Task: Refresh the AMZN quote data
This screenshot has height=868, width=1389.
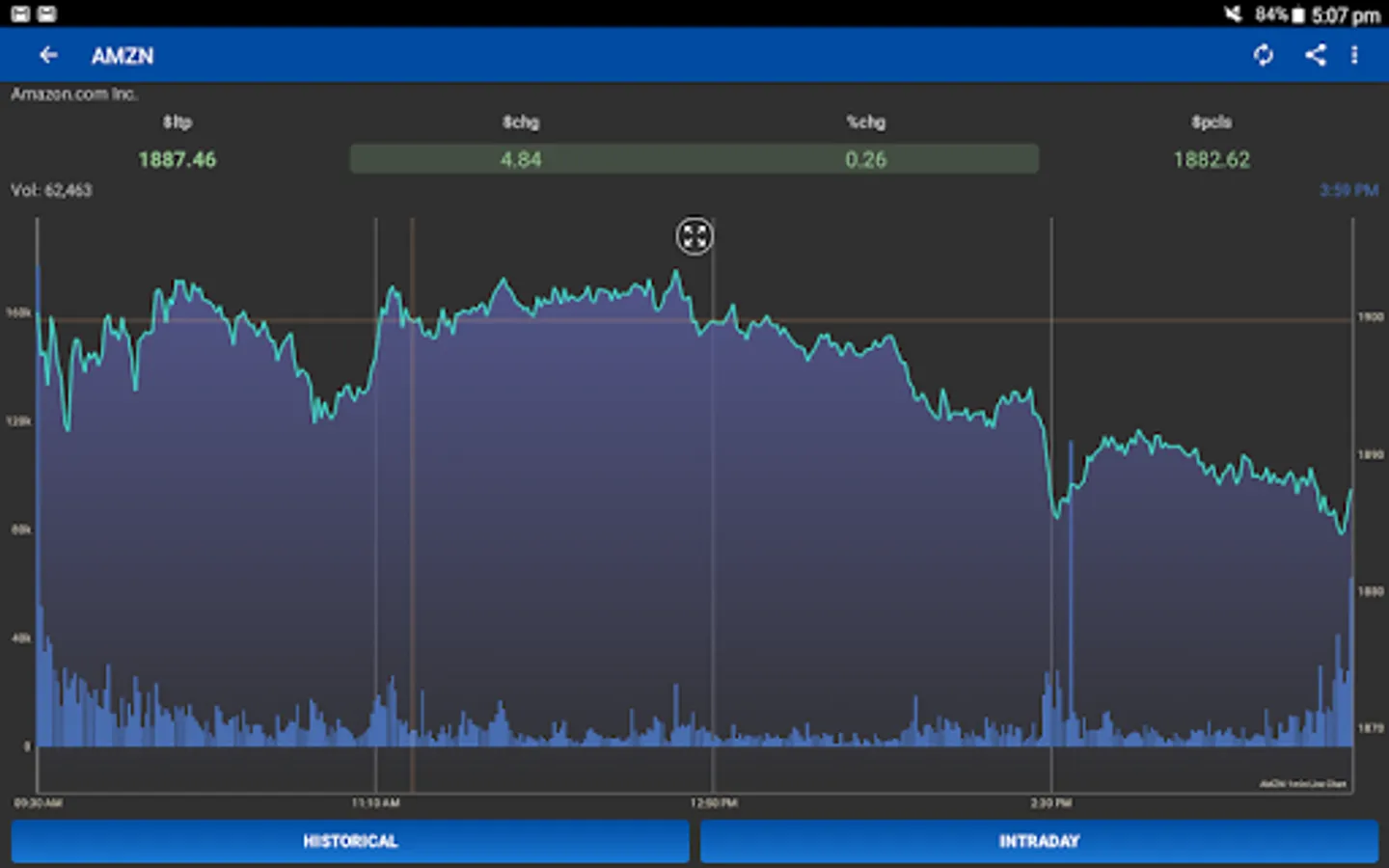Action: (x=1264, y=56)
